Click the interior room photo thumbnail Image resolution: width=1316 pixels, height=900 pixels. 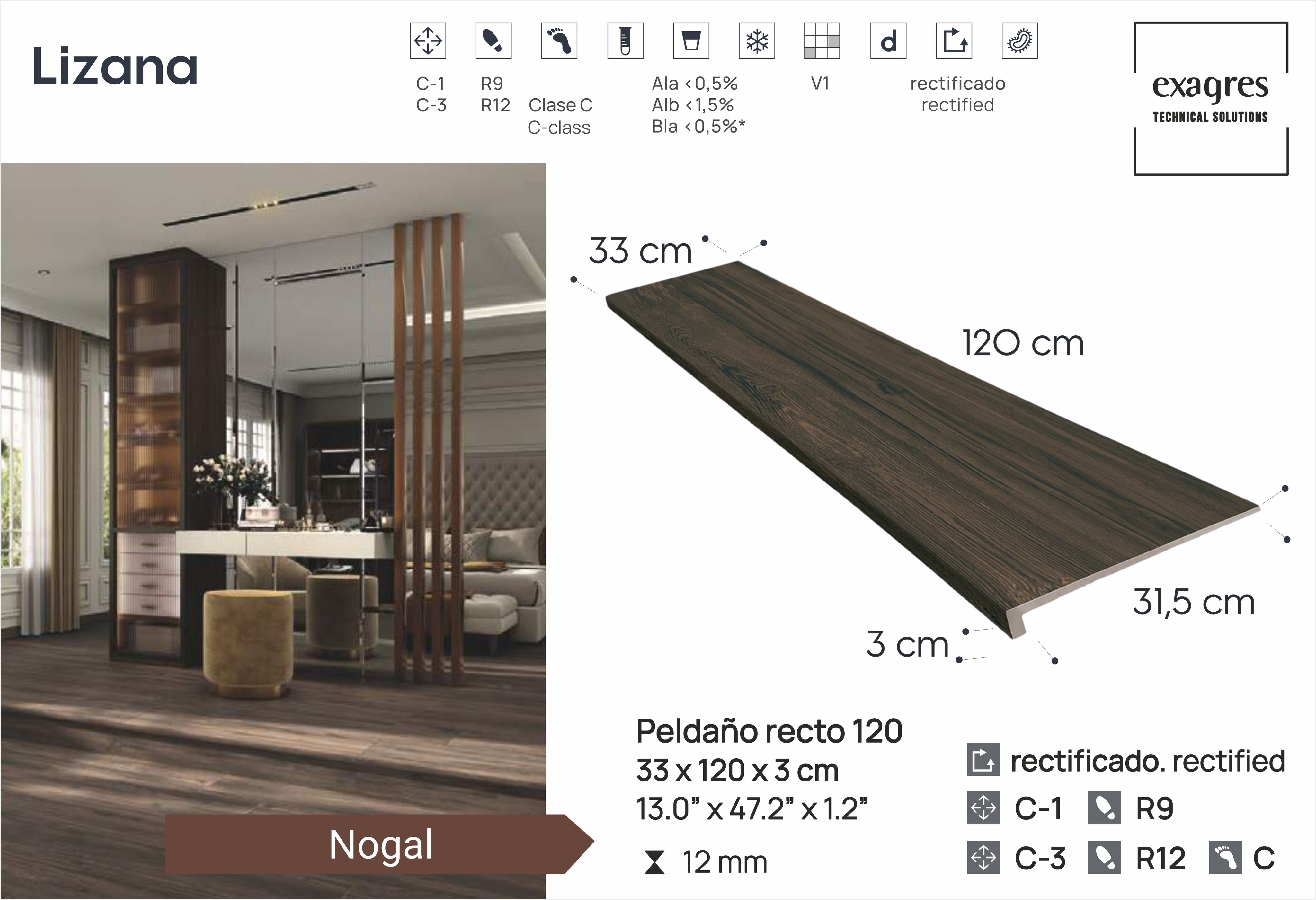pyautogui.click(x=273, y=487)
